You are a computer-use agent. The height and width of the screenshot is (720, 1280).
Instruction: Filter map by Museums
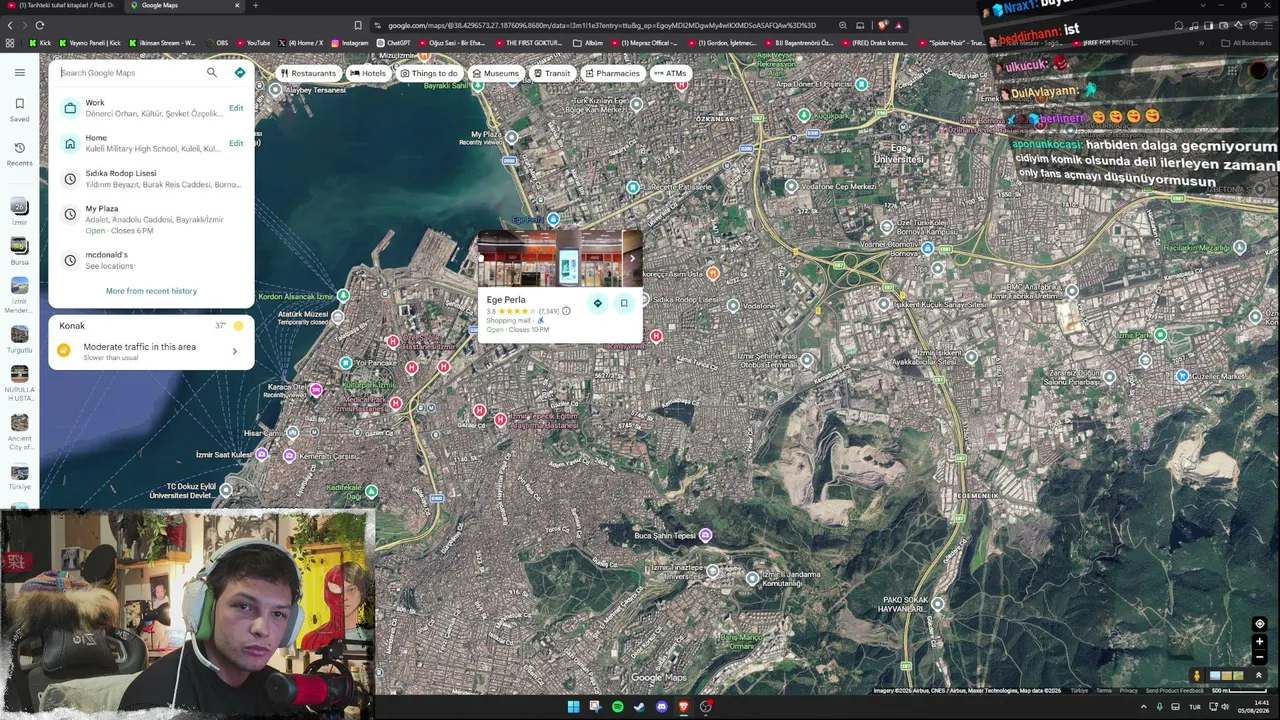[495, 73]
